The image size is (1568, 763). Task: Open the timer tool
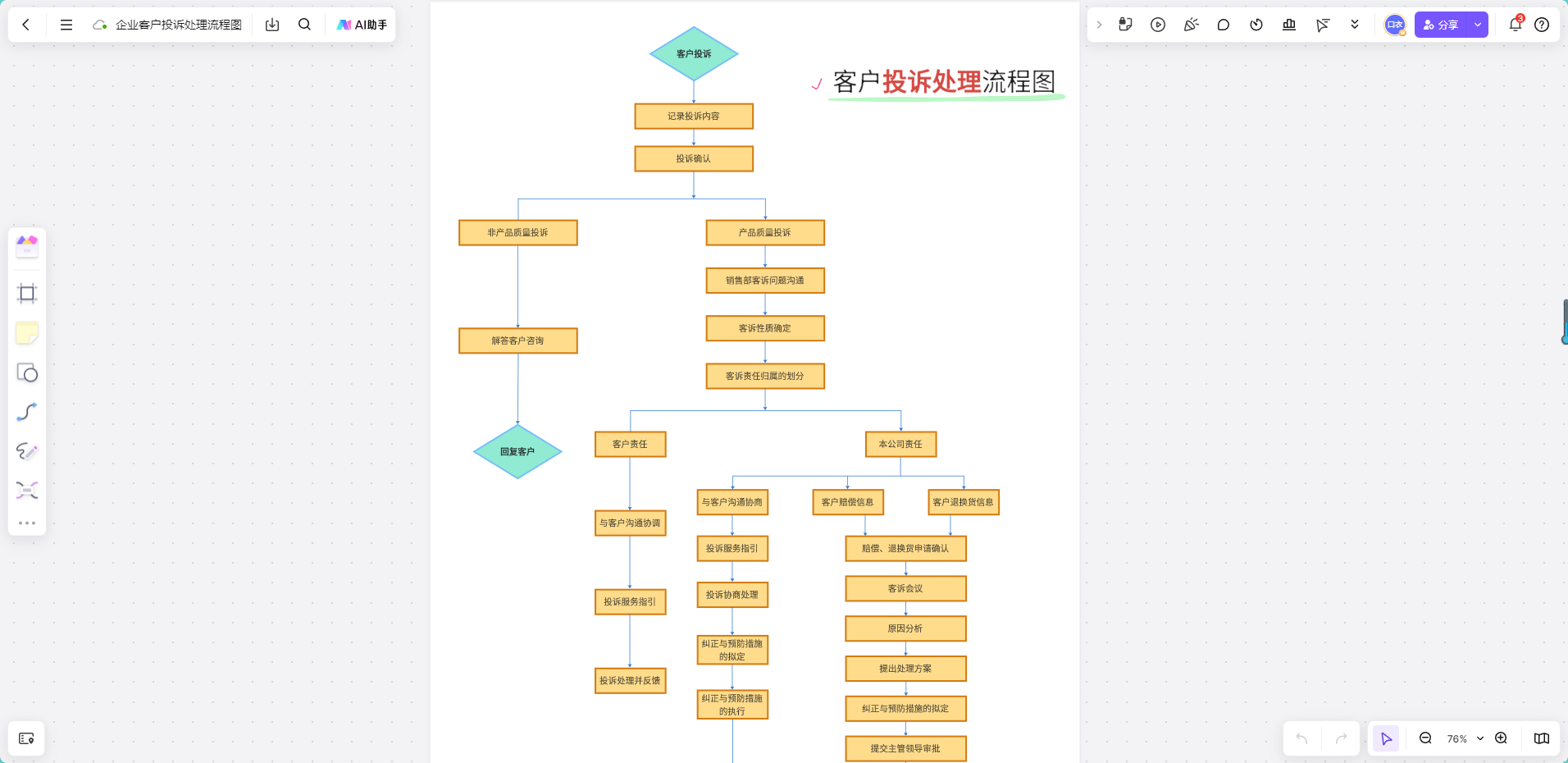(1256, 25)
